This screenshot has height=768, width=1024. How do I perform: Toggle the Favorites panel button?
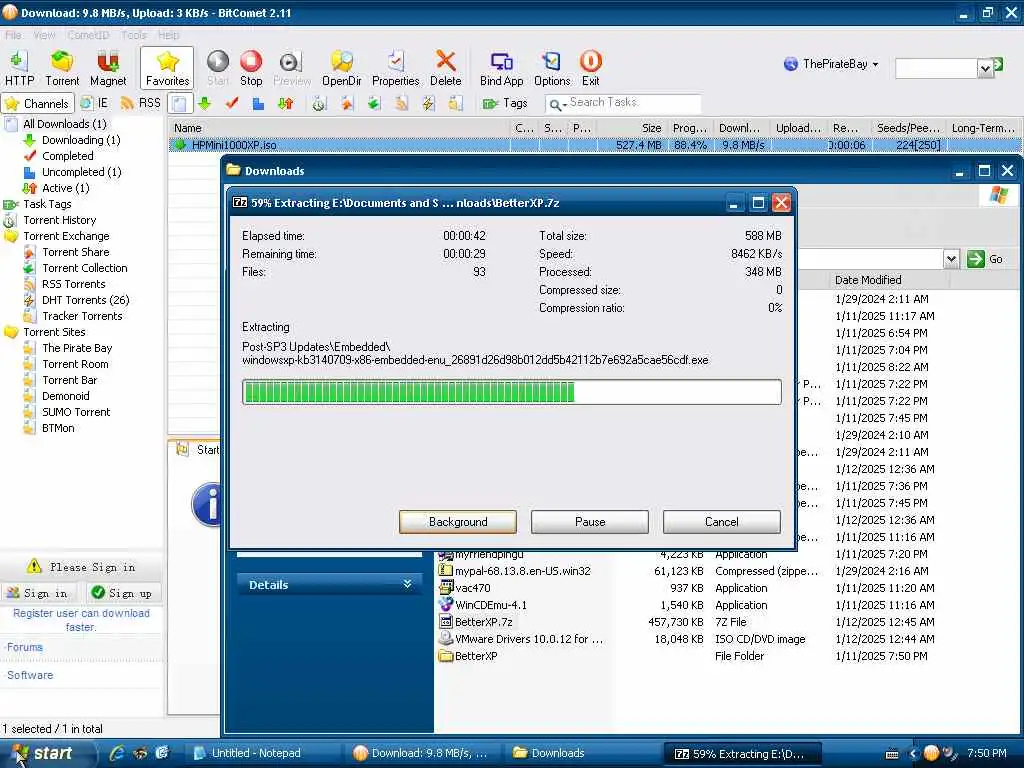coord(167,68)
